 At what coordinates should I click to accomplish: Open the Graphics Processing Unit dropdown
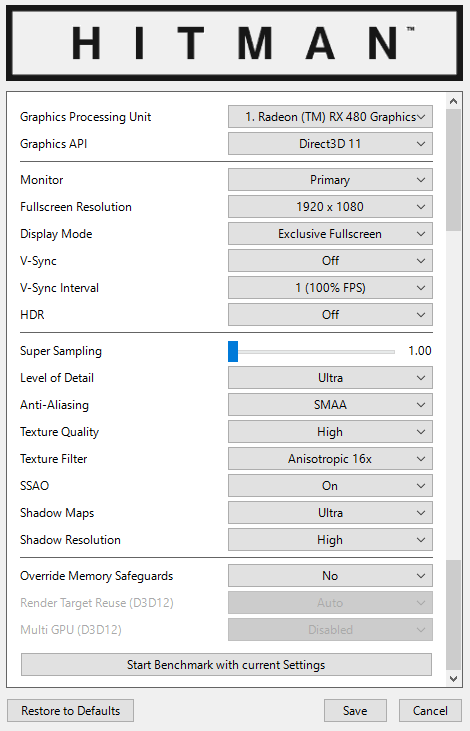tap(330, 117)
